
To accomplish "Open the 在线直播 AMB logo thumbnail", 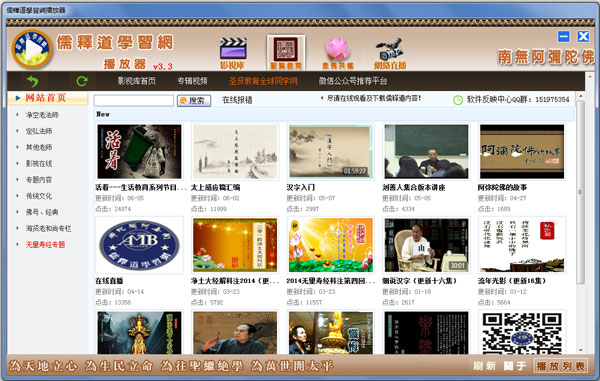I will click(x=139, y=245).
